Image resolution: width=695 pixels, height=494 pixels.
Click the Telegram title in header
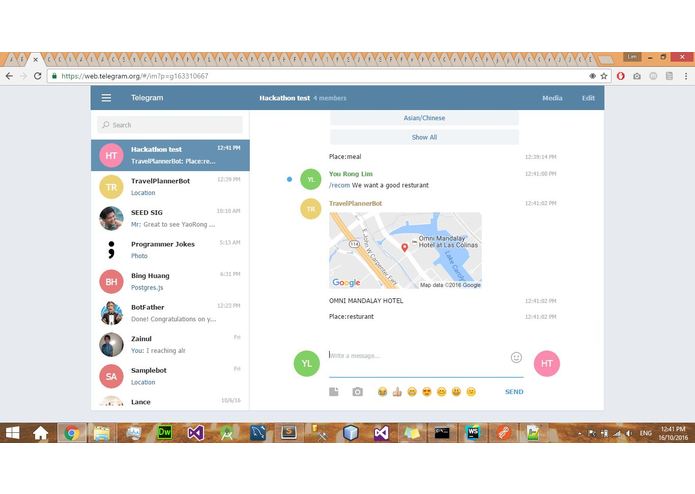click(x=147, y=98)
